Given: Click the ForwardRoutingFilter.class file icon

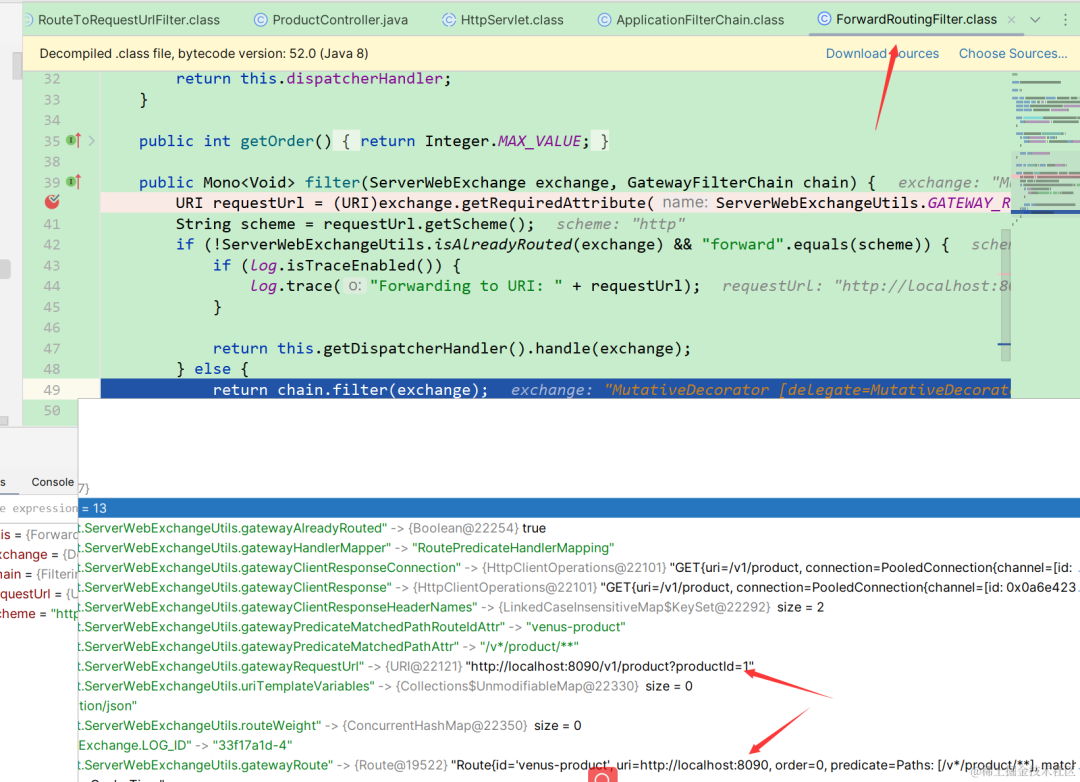Looking at the screenshot, I should pos(824,19).
